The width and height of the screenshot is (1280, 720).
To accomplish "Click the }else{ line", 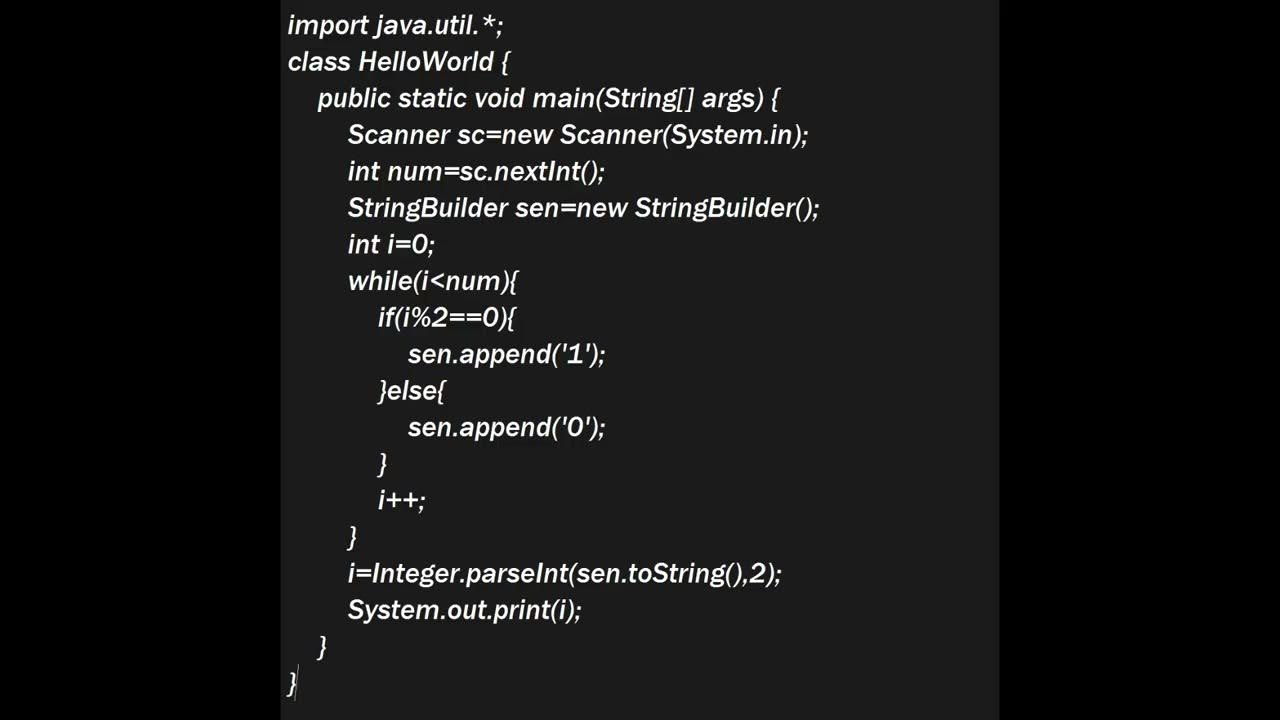I will point(411,391).
